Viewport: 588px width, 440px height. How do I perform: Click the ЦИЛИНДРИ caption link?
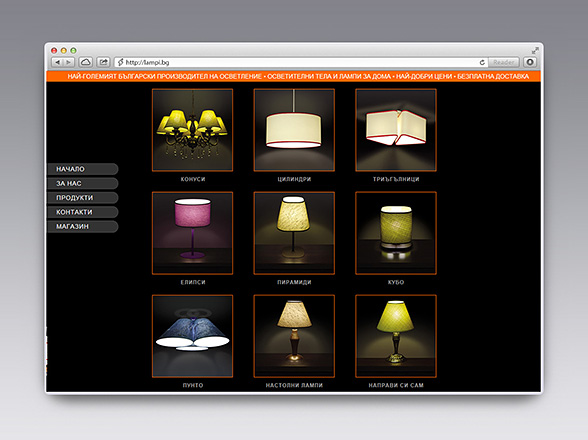[x=294, y=179]
